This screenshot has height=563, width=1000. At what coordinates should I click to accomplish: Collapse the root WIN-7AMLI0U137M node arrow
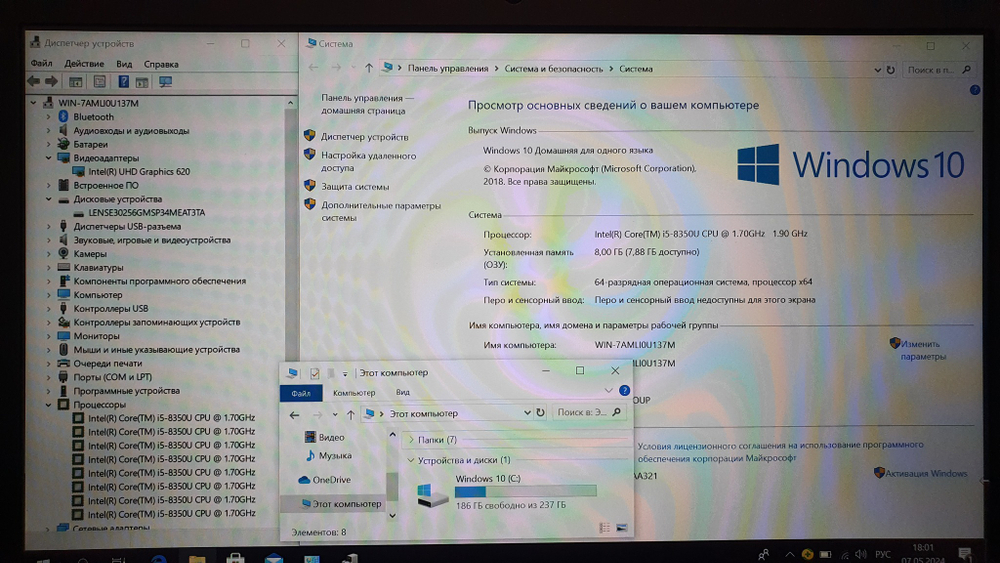click(x=33, y=103)
